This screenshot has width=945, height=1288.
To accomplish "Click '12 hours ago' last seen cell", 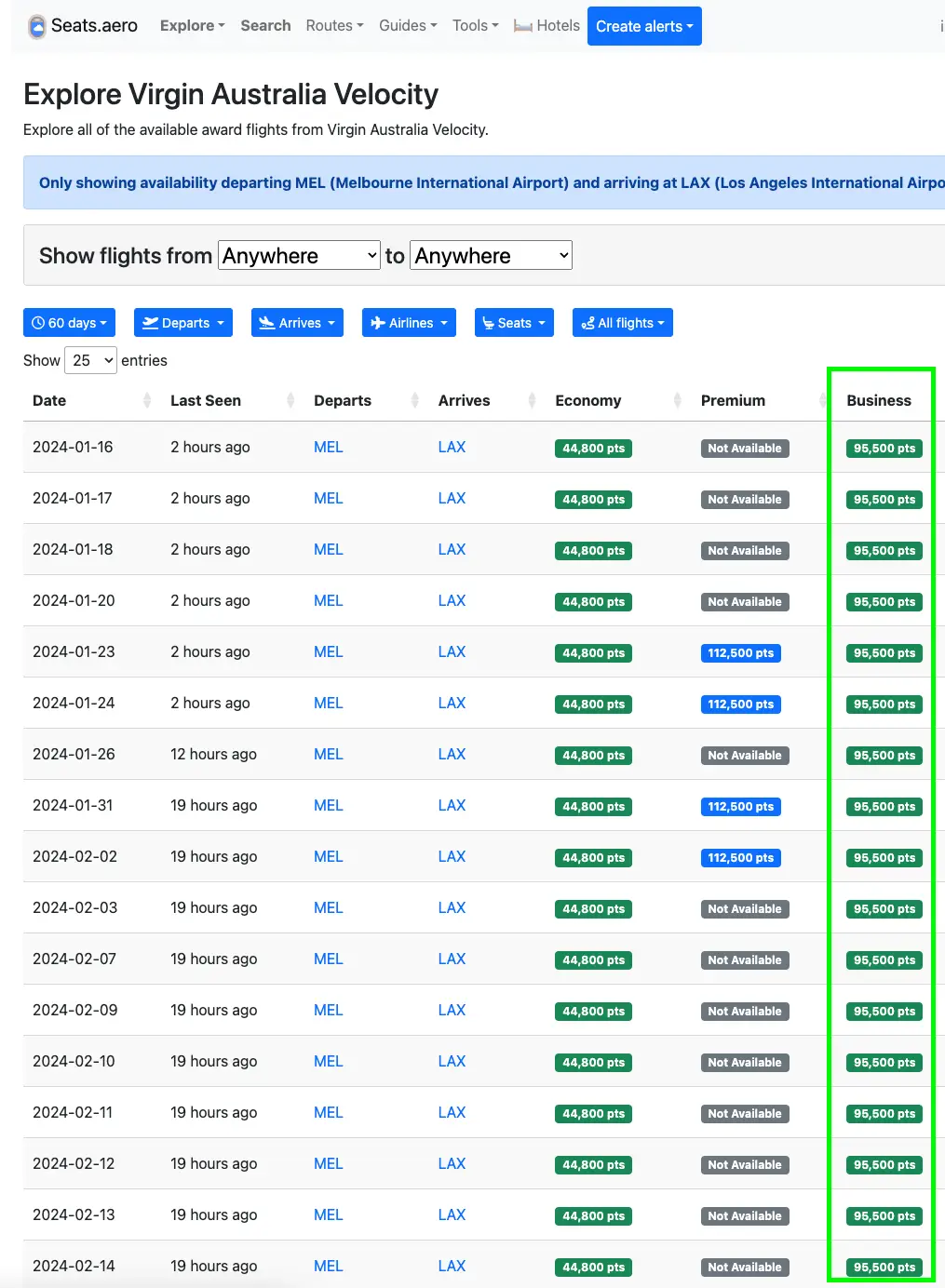I will click(213, 754).
